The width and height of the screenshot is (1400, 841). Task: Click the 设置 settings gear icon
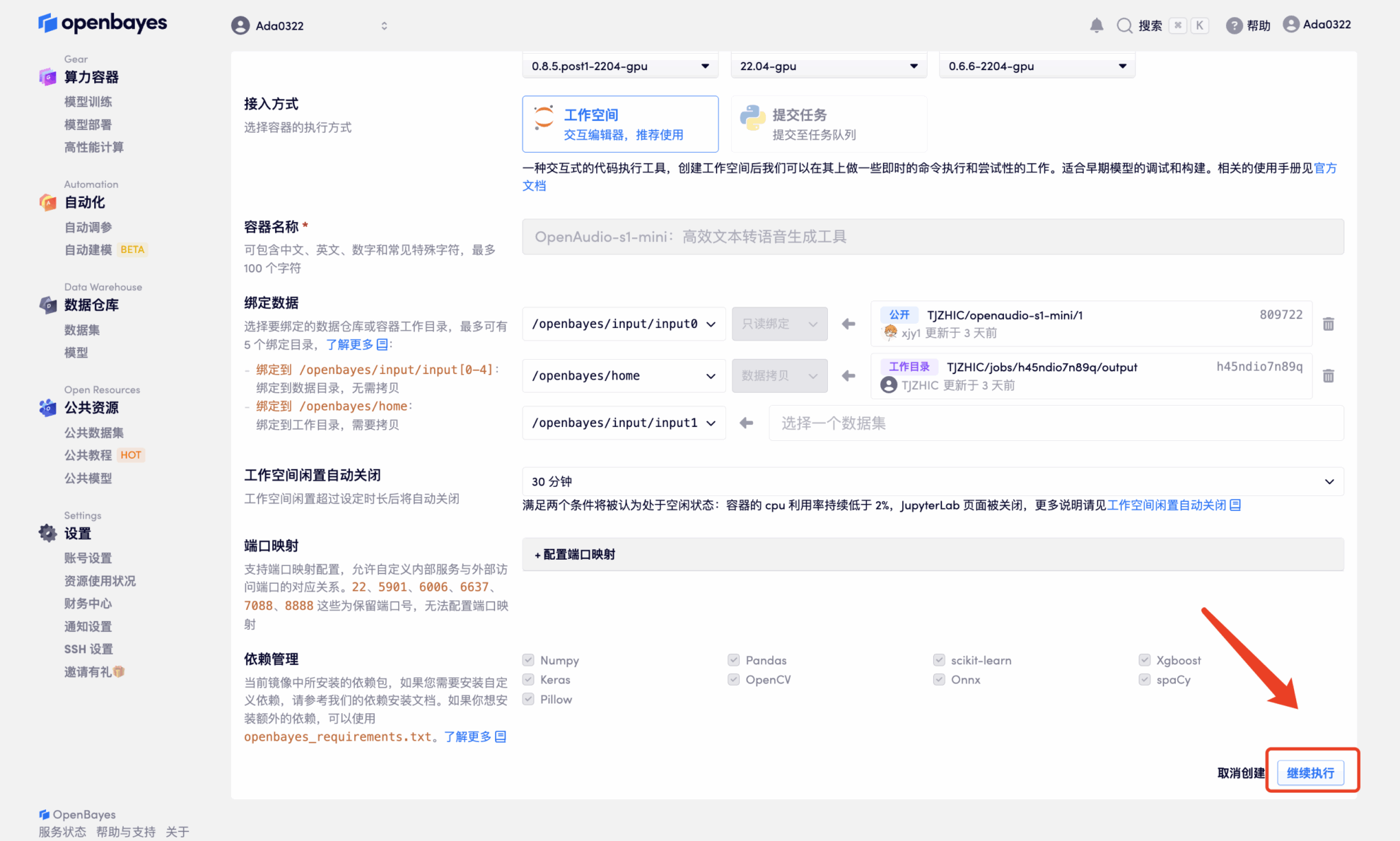point(47,534)
